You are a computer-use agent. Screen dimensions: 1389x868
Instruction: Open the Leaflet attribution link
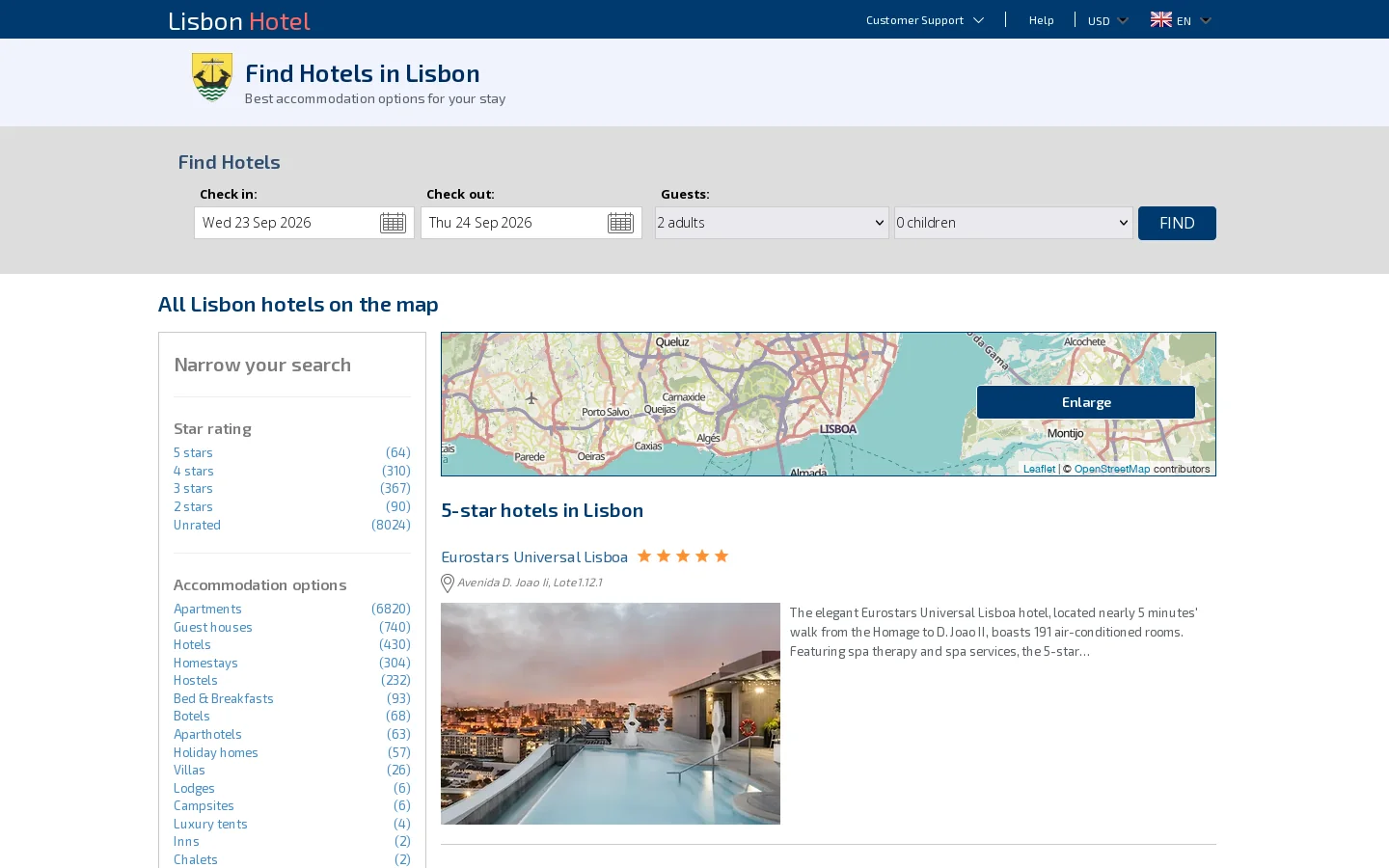click(1039, 469)
